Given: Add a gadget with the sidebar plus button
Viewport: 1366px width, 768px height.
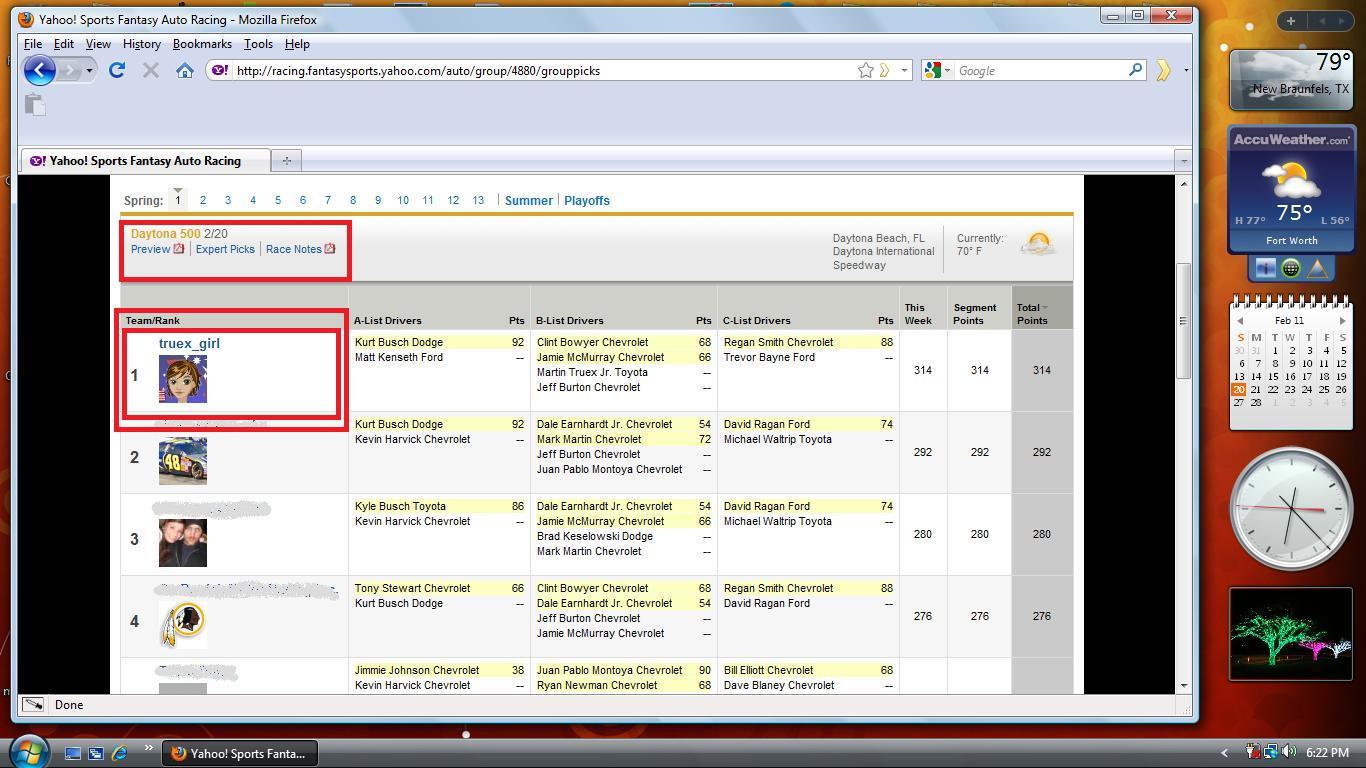Looking at the screenshot, I should coord(1291,20).
